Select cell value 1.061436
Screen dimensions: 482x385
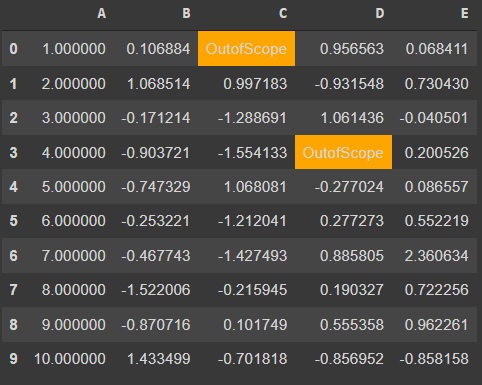352,118
